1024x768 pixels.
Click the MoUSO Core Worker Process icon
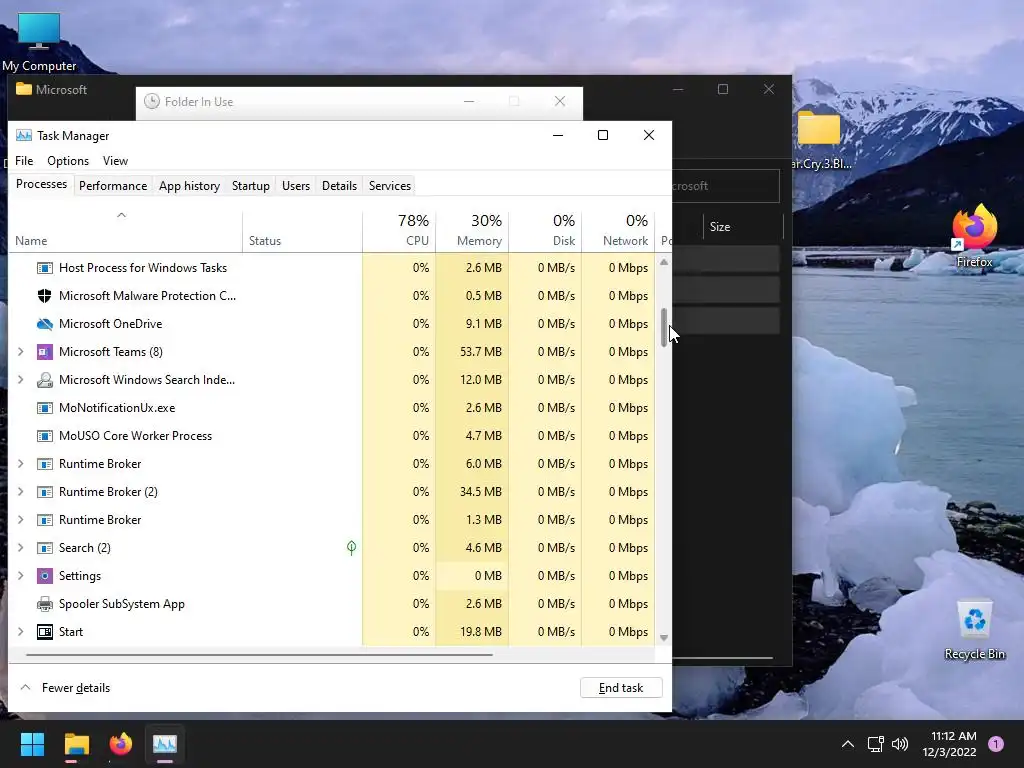44,436
